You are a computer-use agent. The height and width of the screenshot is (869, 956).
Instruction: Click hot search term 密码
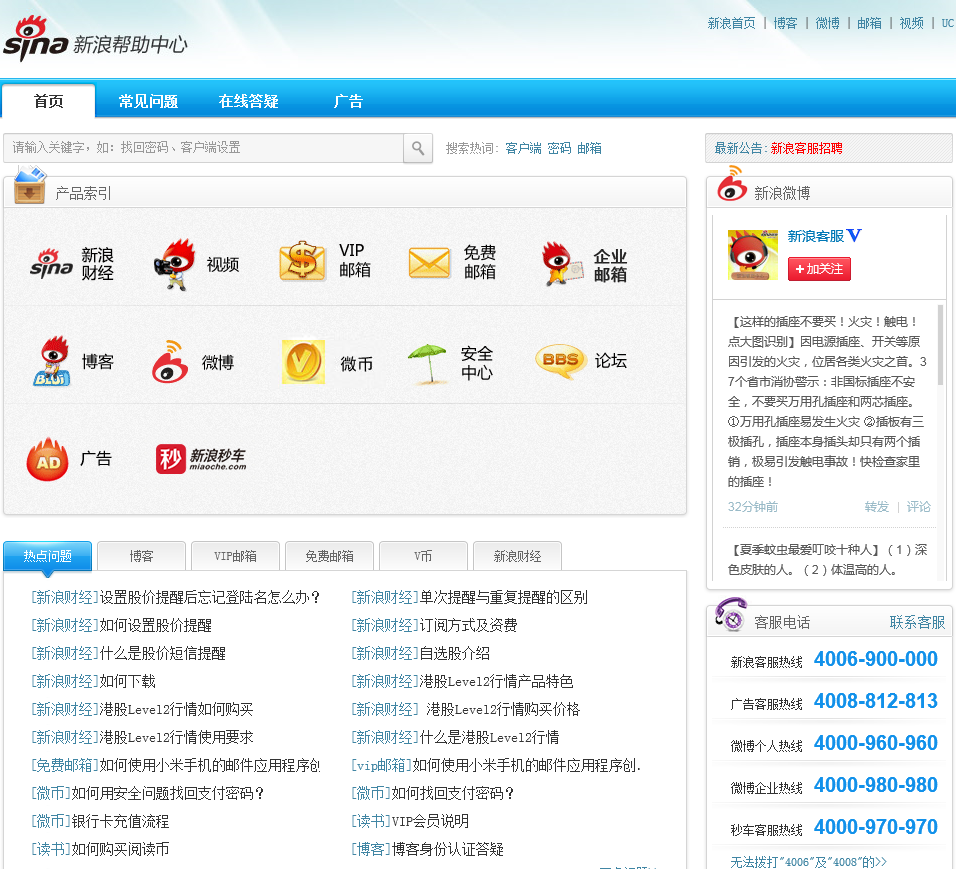point(559,148)
